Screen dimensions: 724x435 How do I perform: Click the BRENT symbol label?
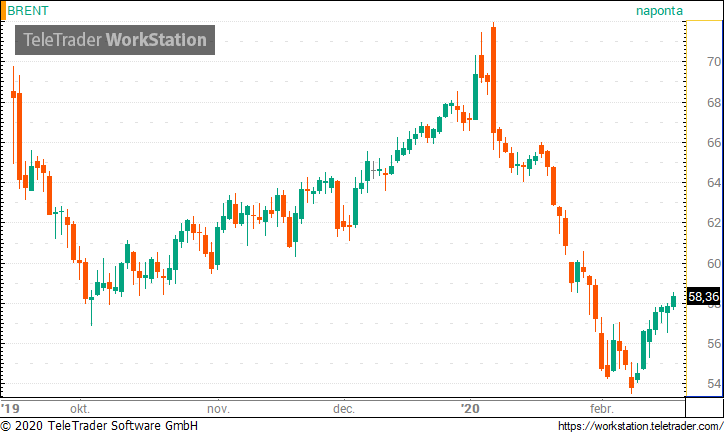point(28,11)
